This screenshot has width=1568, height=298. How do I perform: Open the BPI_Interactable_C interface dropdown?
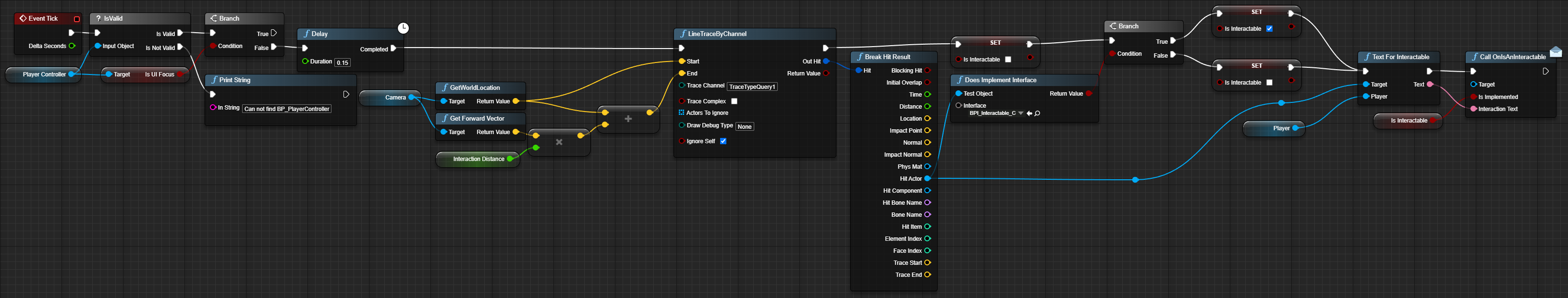1021,113
